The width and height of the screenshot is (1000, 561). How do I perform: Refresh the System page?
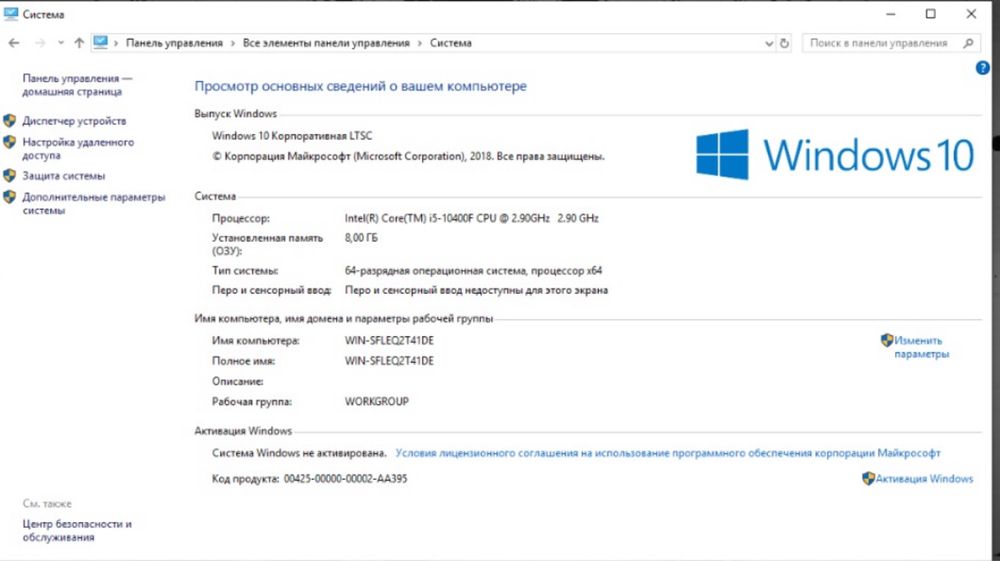784,43
